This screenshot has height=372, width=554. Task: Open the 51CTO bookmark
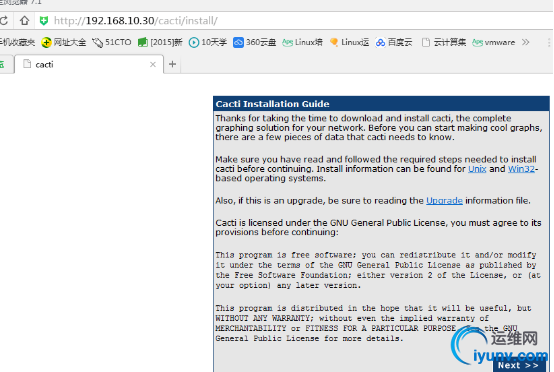click(112, 42)
